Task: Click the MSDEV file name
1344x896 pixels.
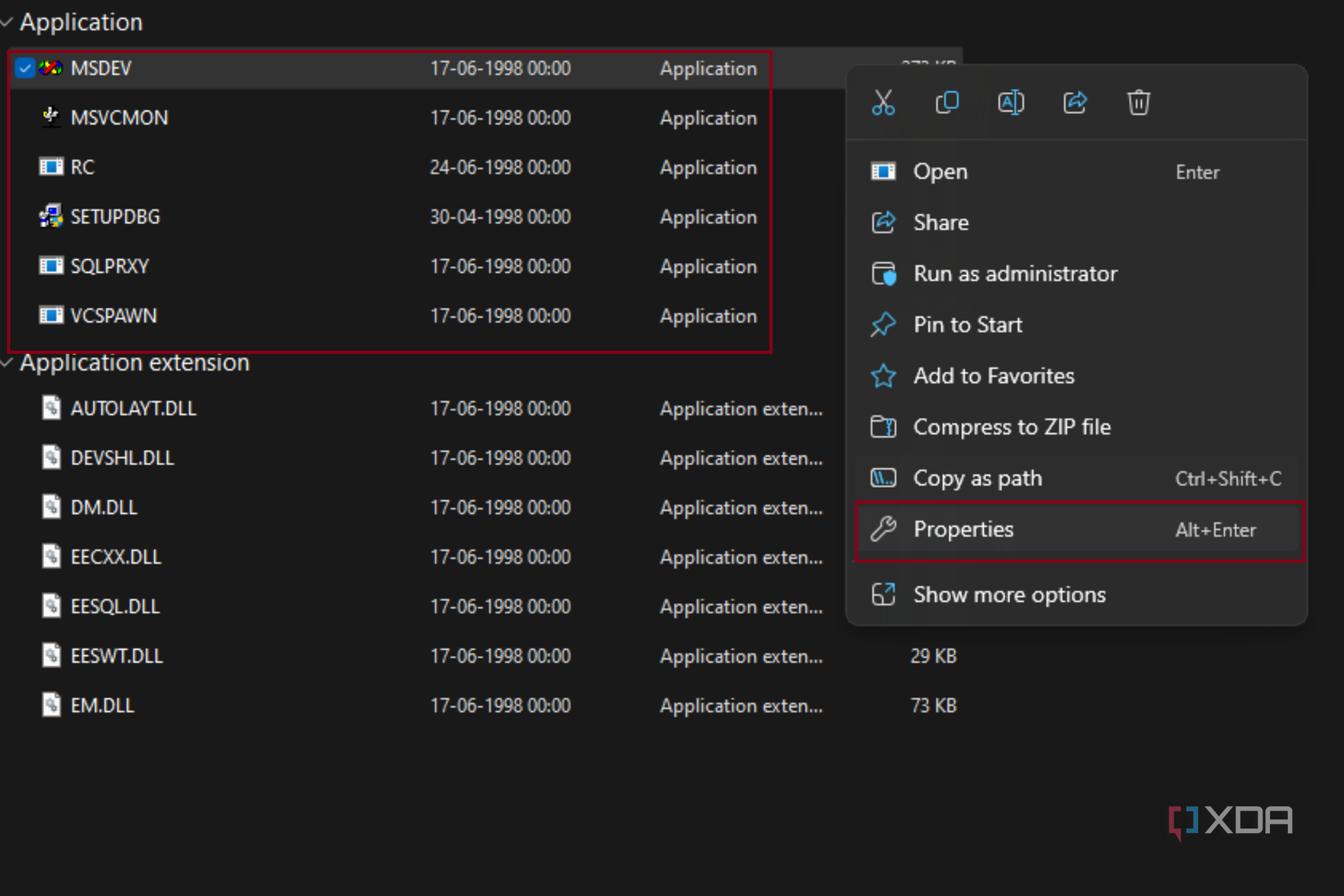Action: click(x=100, y=68)
